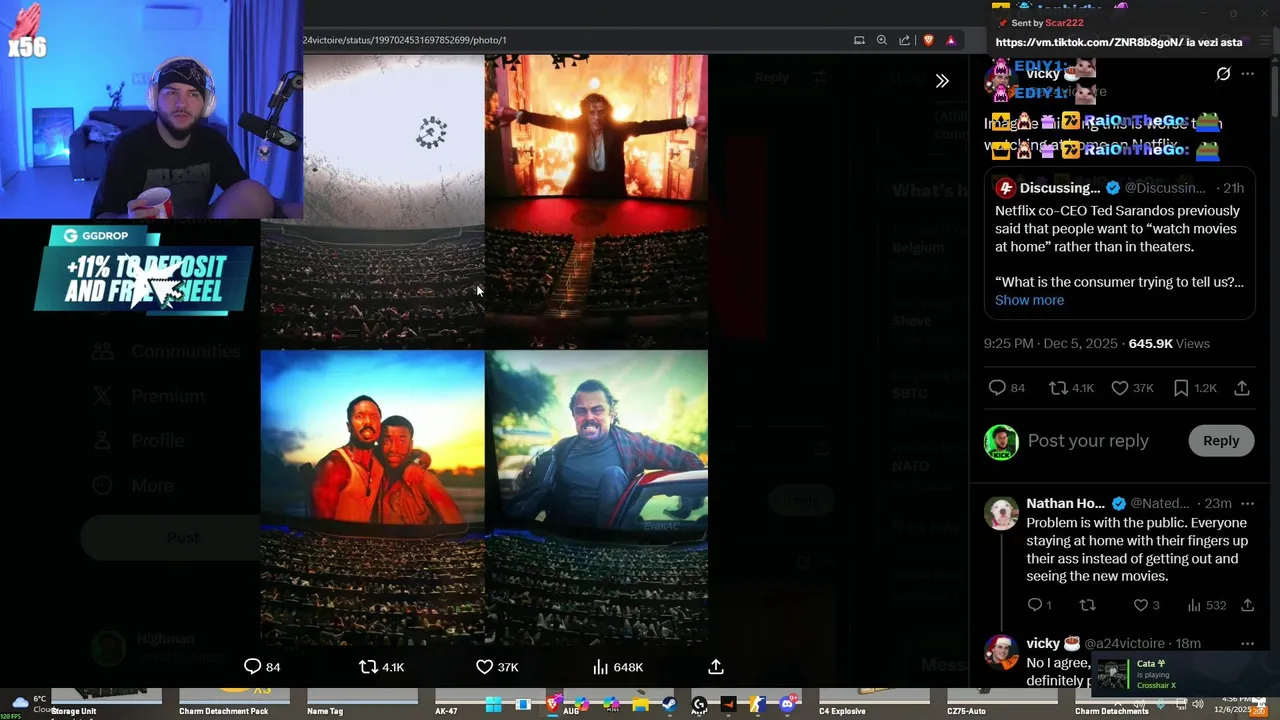
Task: Click the user avatar beside Post your reply
Action: pyautogui.click(x=1001, y=442)
